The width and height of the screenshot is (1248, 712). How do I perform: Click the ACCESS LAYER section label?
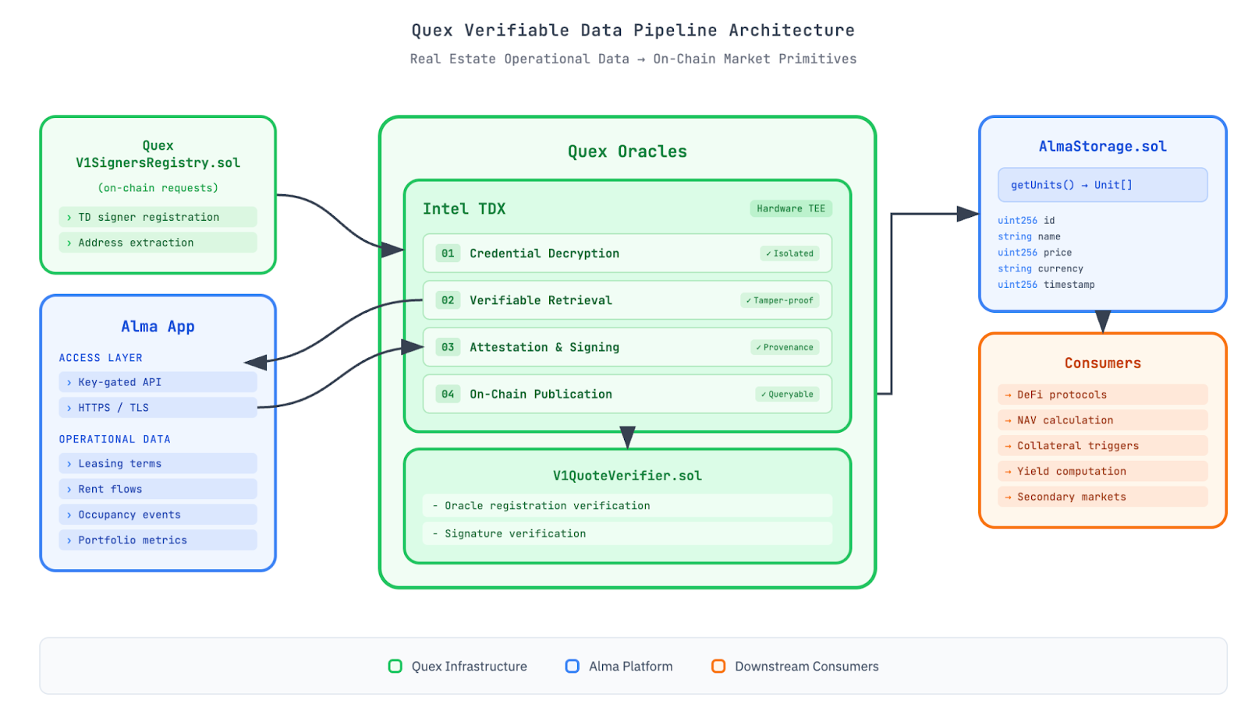pos(100,357)
